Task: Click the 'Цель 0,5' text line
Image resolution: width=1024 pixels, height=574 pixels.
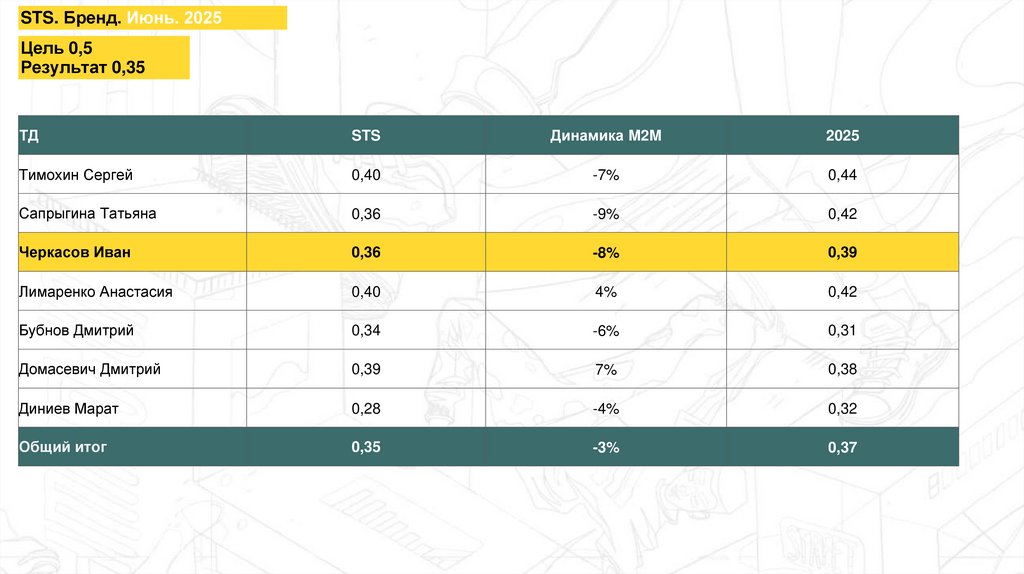Action: (x=56, y=48)
